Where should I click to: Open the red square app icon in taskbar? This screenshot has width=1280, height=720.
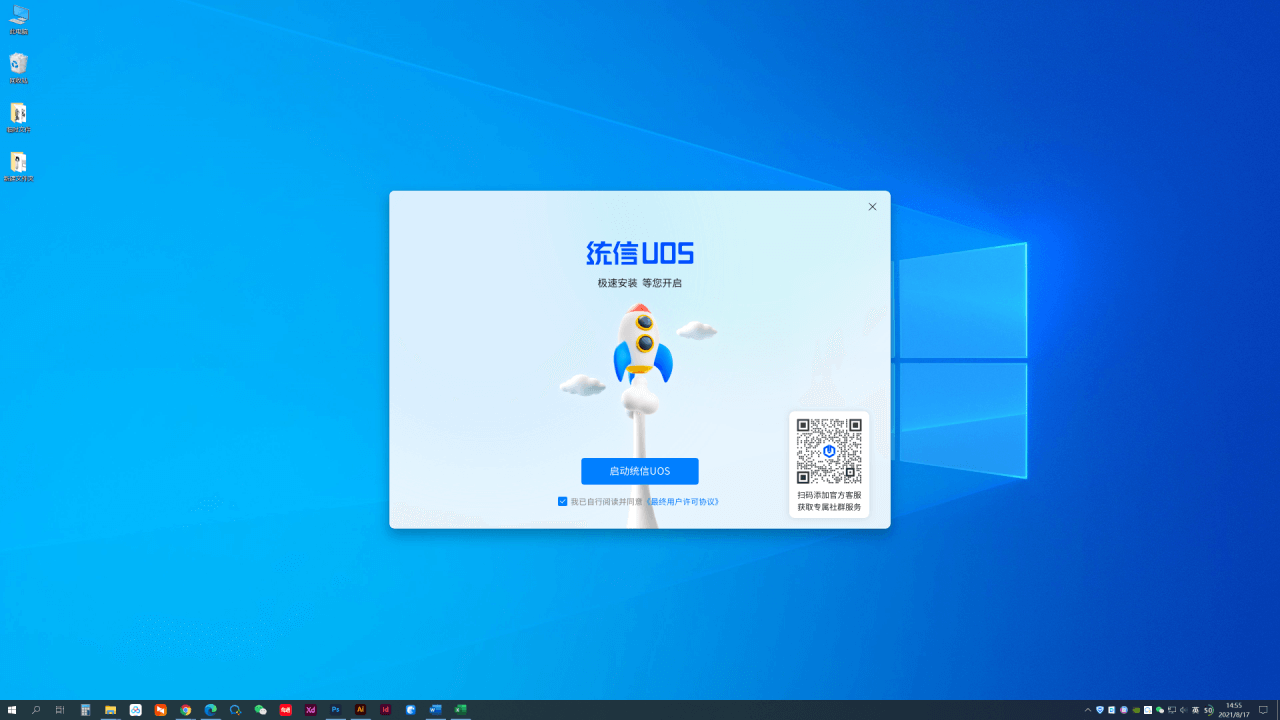286,710
